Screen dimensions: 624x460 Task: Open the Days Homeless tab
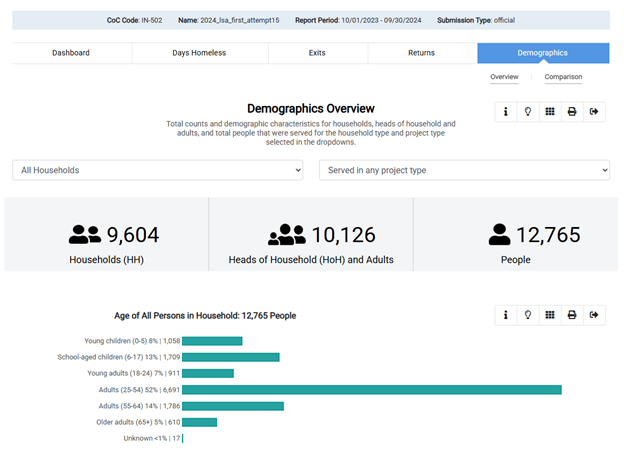[x=199, y=53]
